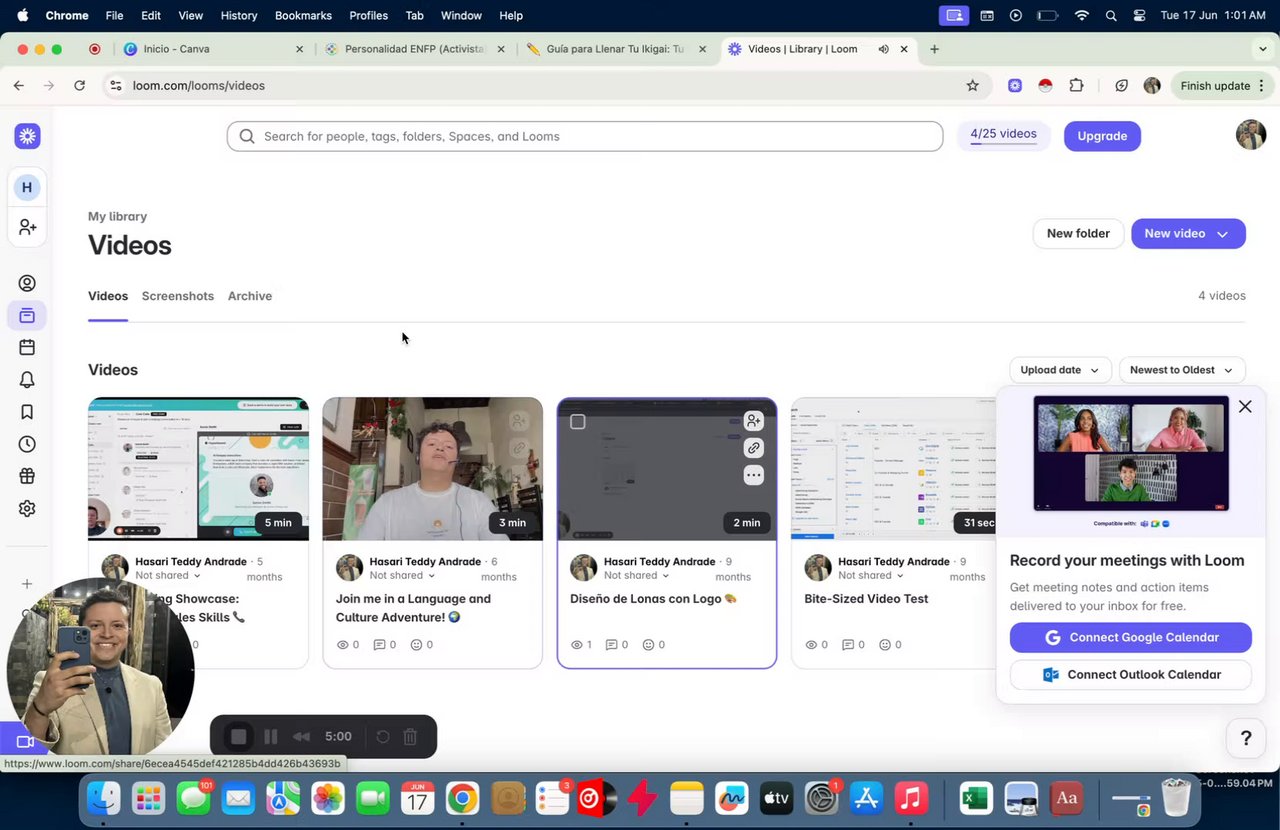1280x830 pixels.
Task: Switch to the Screenshots tab
Action: click(178, 296)
